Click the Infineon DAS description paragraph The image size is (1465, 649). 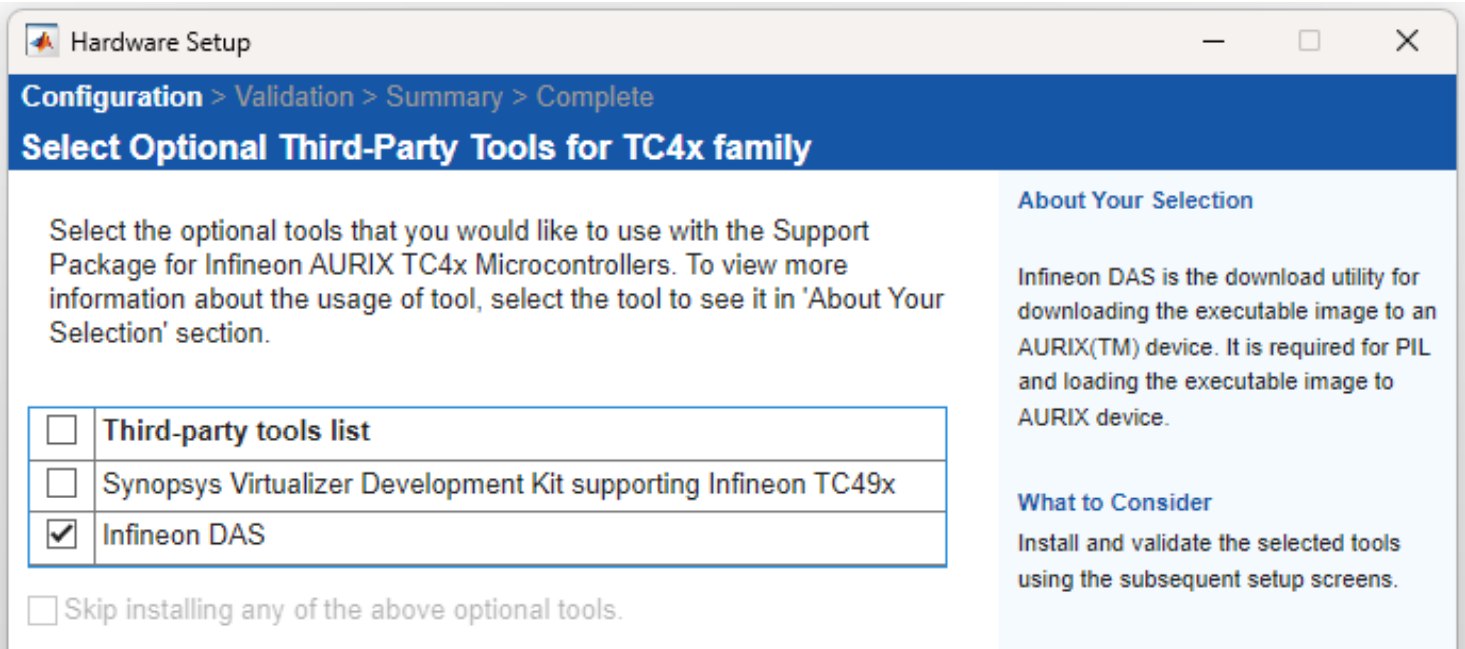pos(1227,347)
